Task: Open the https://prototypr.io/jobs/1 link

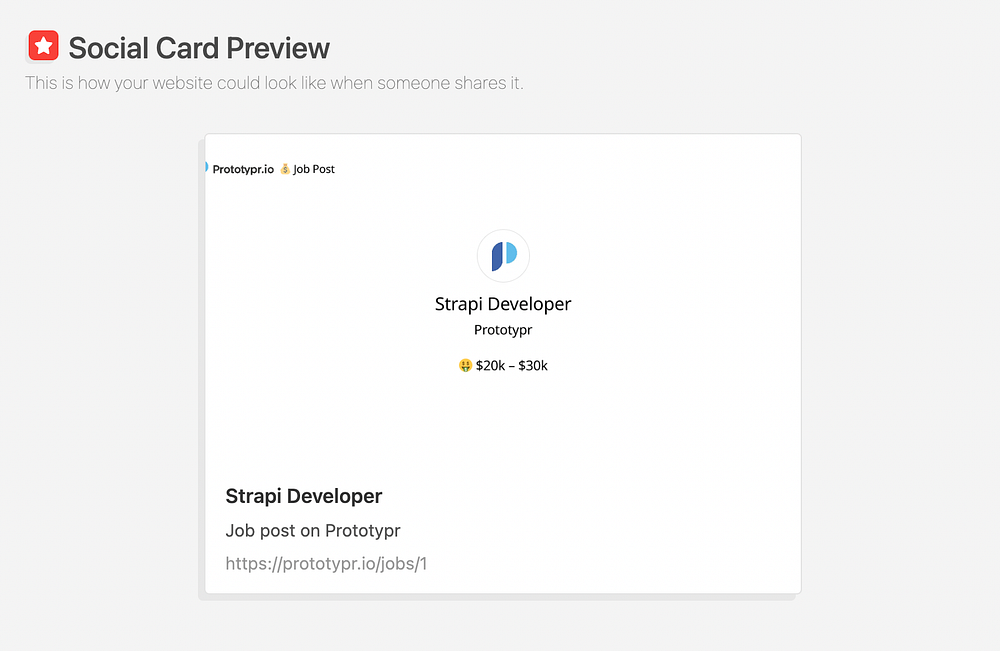Action: coord(326,564)
